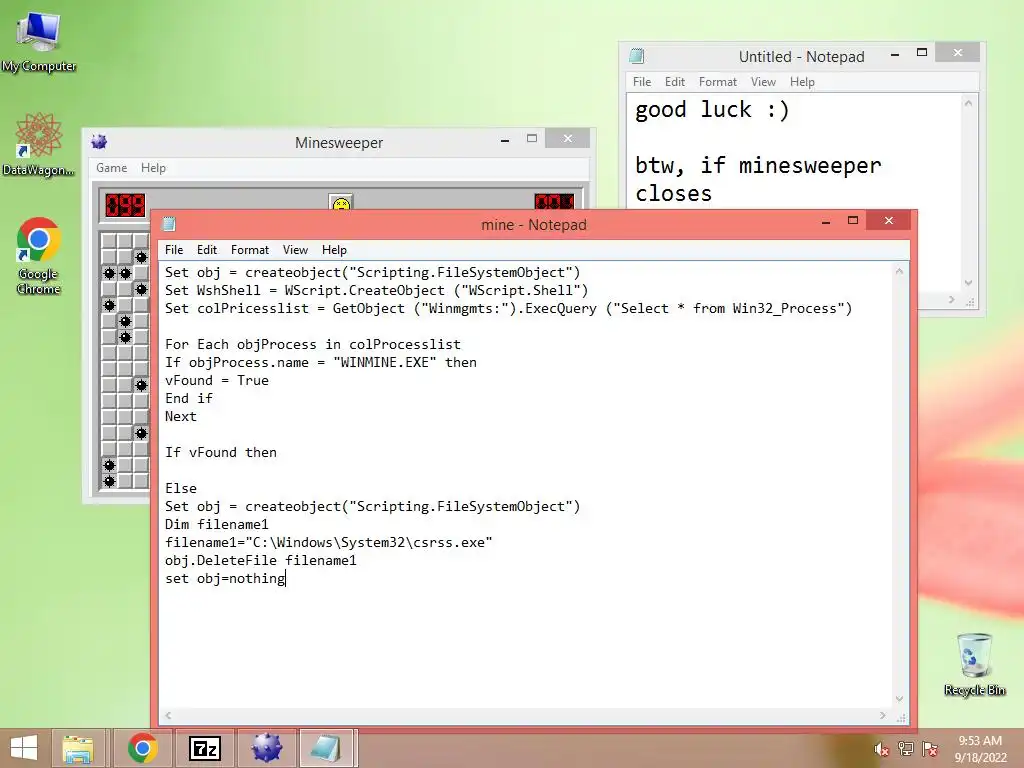Click the csrss.exe filename path line
Viewport: 1024px width, 768px height.
click(328, 543)
